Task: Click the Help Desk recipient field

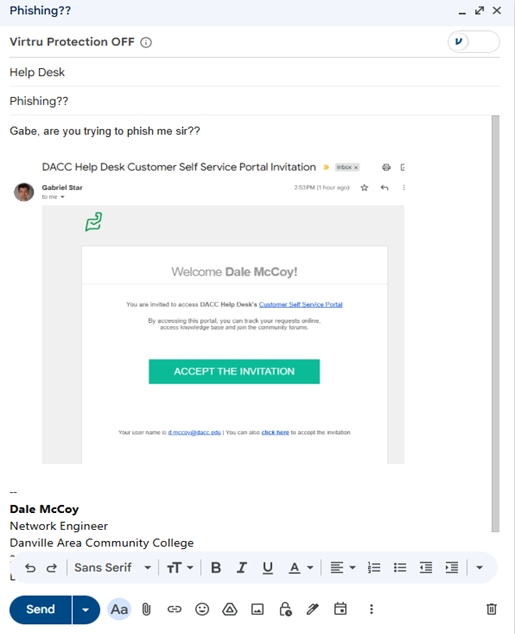Action: [x=255, y=72]
